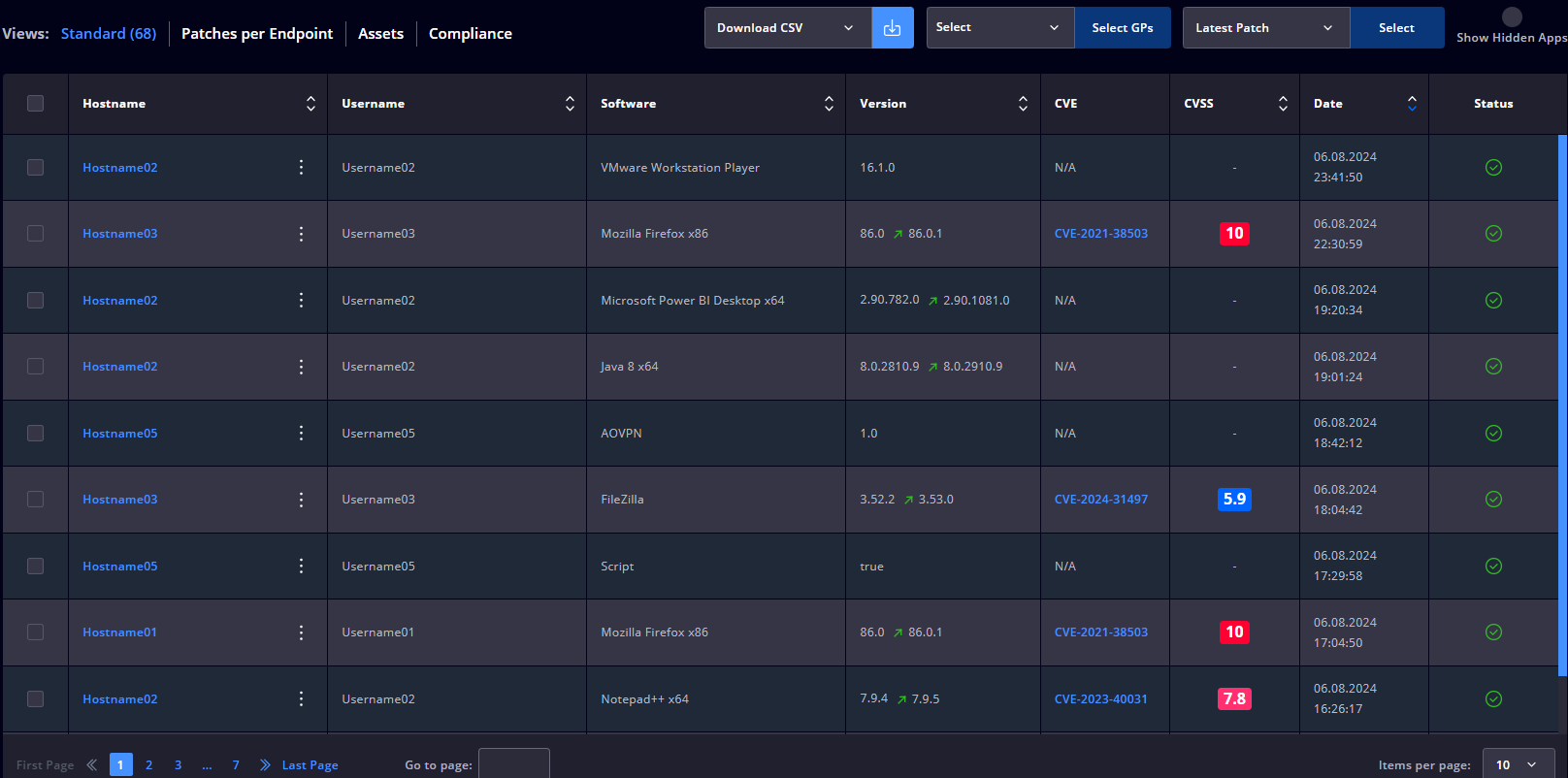This screenshot has height=778, width=1568.
Task: Click the Go to page input field
Action: 514,764
